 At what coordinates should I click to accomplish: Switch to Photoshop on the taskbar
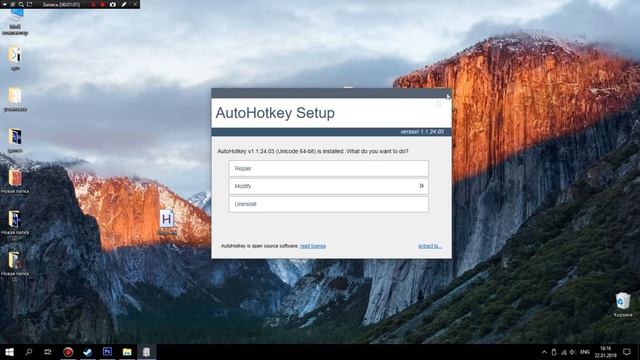coord(107,352)
